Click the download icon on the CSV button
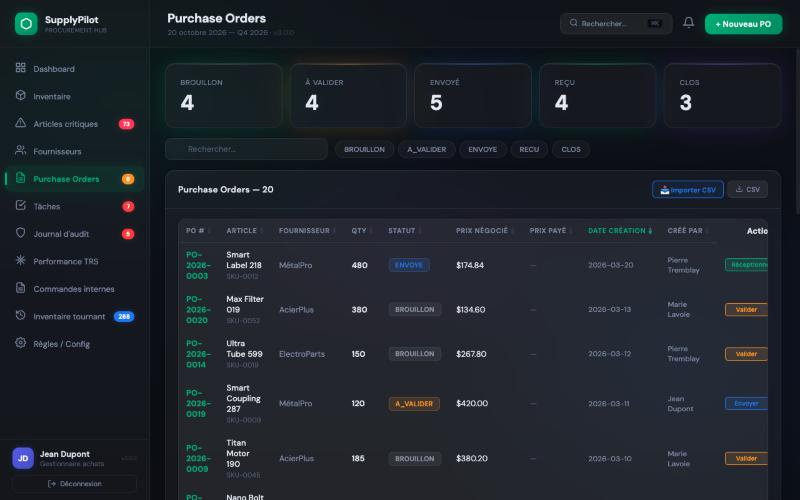The image size is (800, 500). pyautogui.click(x=739, y=189)
